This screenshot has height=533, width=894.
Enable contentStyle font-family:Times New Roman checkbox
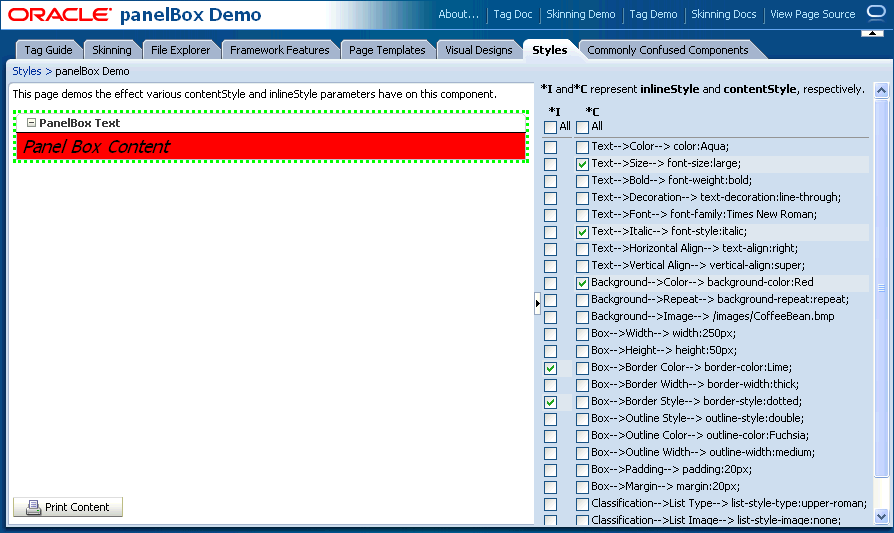(582, 215)
